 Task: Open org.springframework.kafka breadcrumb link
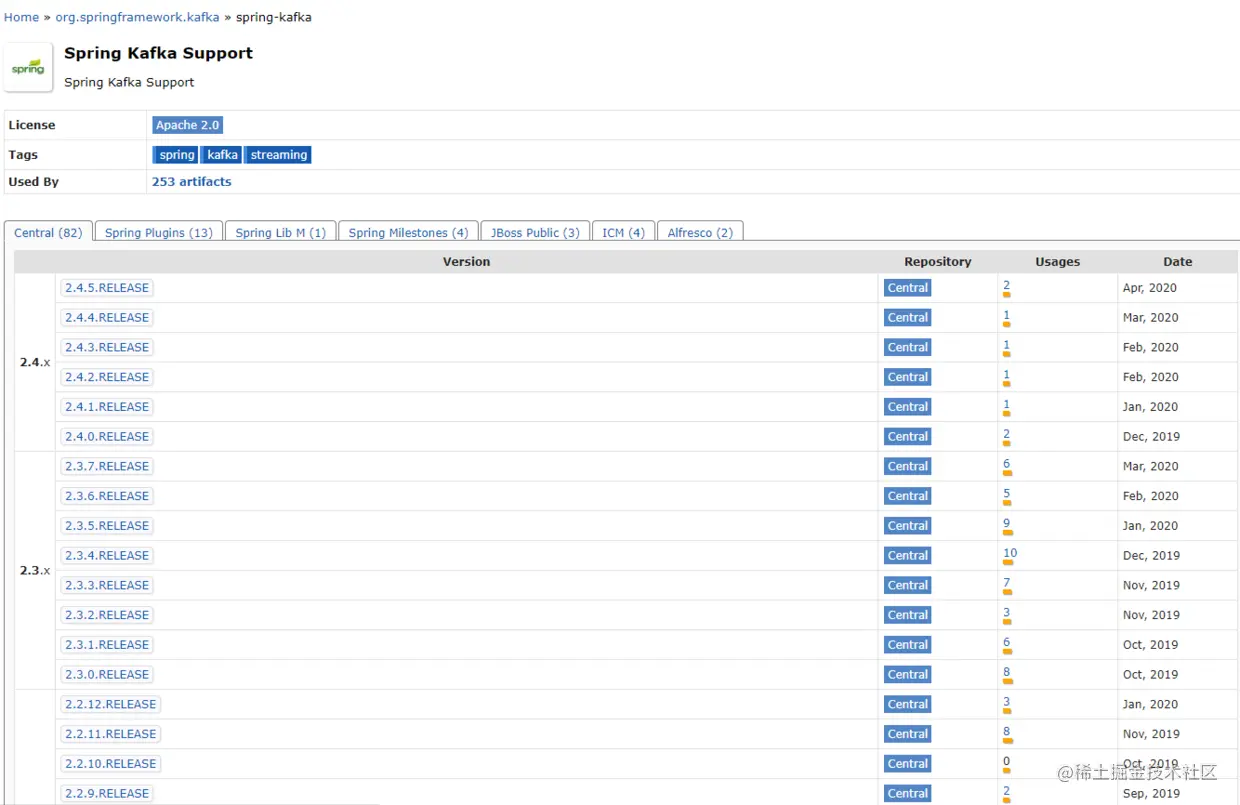(x=137, y=17)
